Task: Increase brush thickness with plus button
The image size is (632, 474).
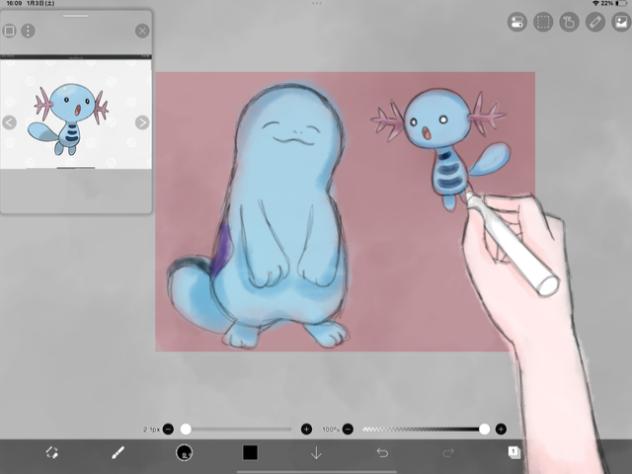Action: (306, 429)
